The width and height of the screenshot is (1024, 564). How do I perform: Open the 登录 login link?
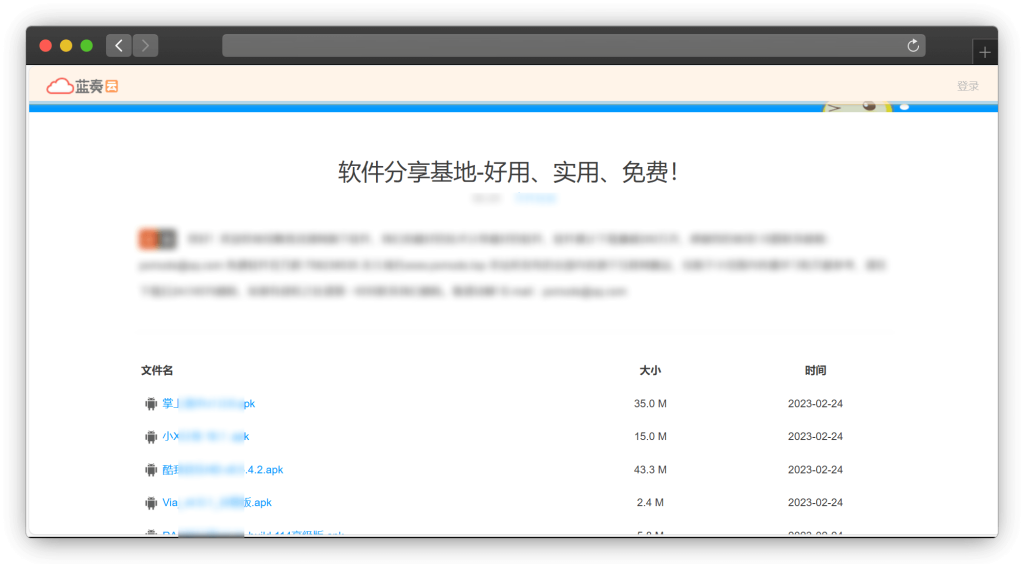968,86
